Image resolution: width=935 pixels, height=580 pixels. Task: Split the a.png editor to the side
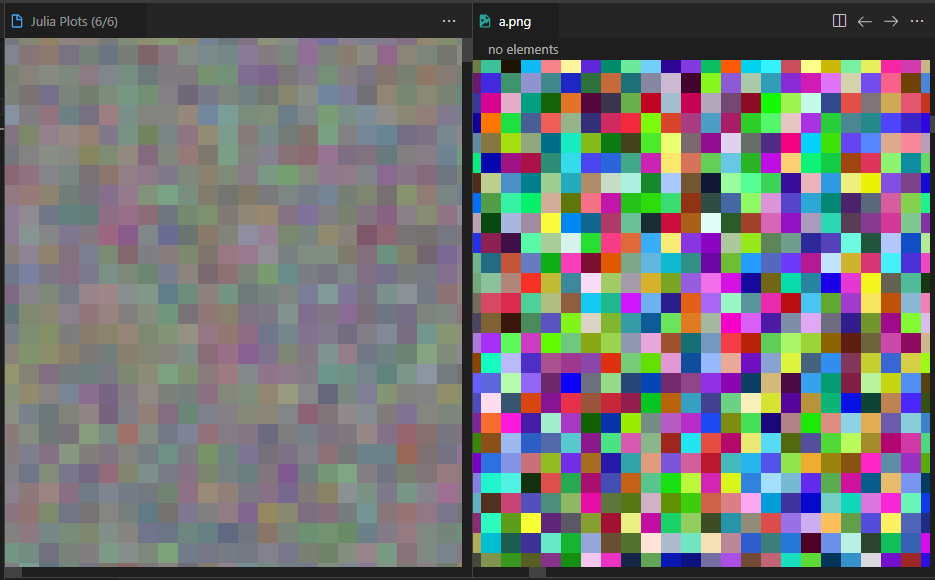(839, 20)
